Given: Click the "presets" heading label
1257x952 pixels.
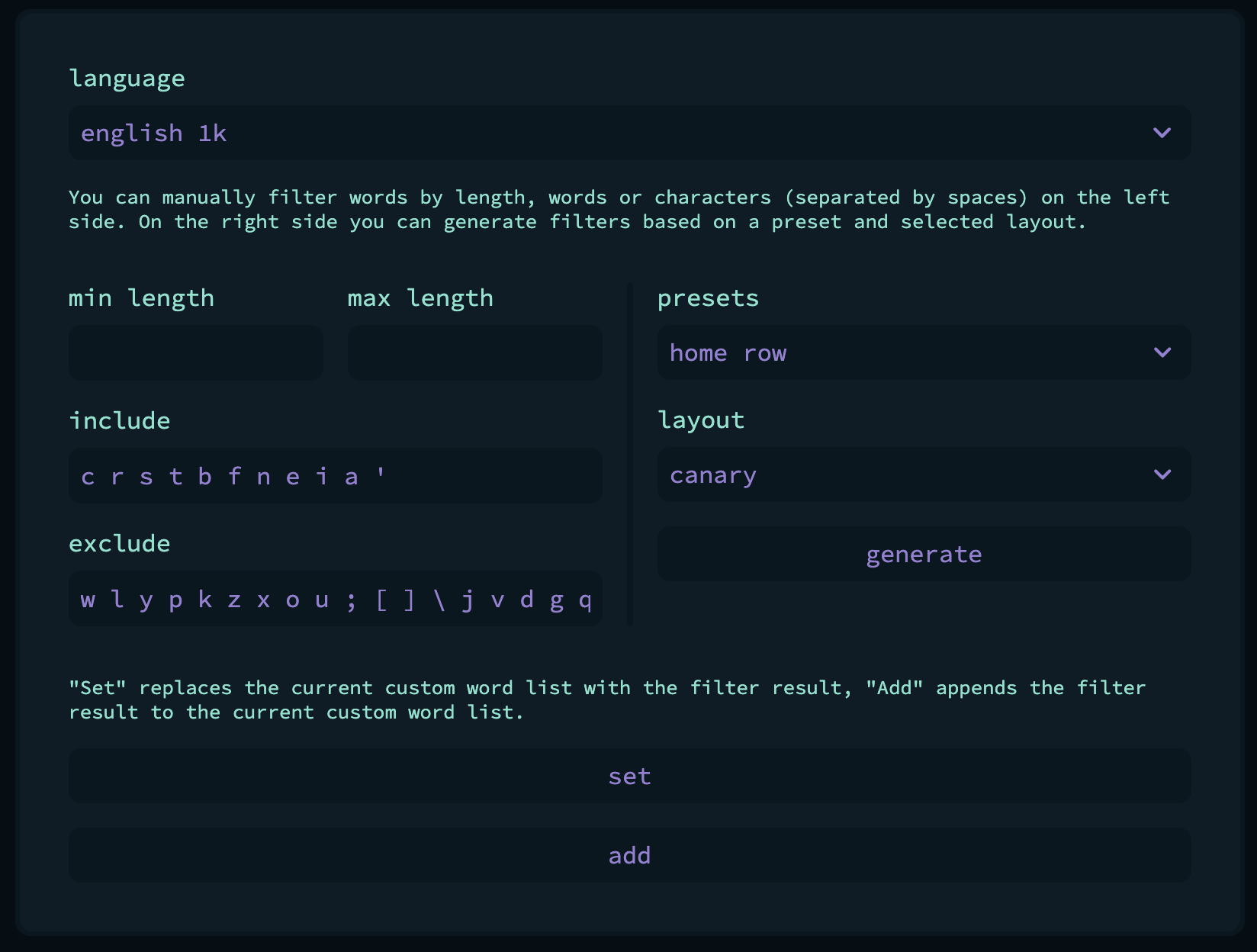Looking at the screenshot, I should coord(708,298).
